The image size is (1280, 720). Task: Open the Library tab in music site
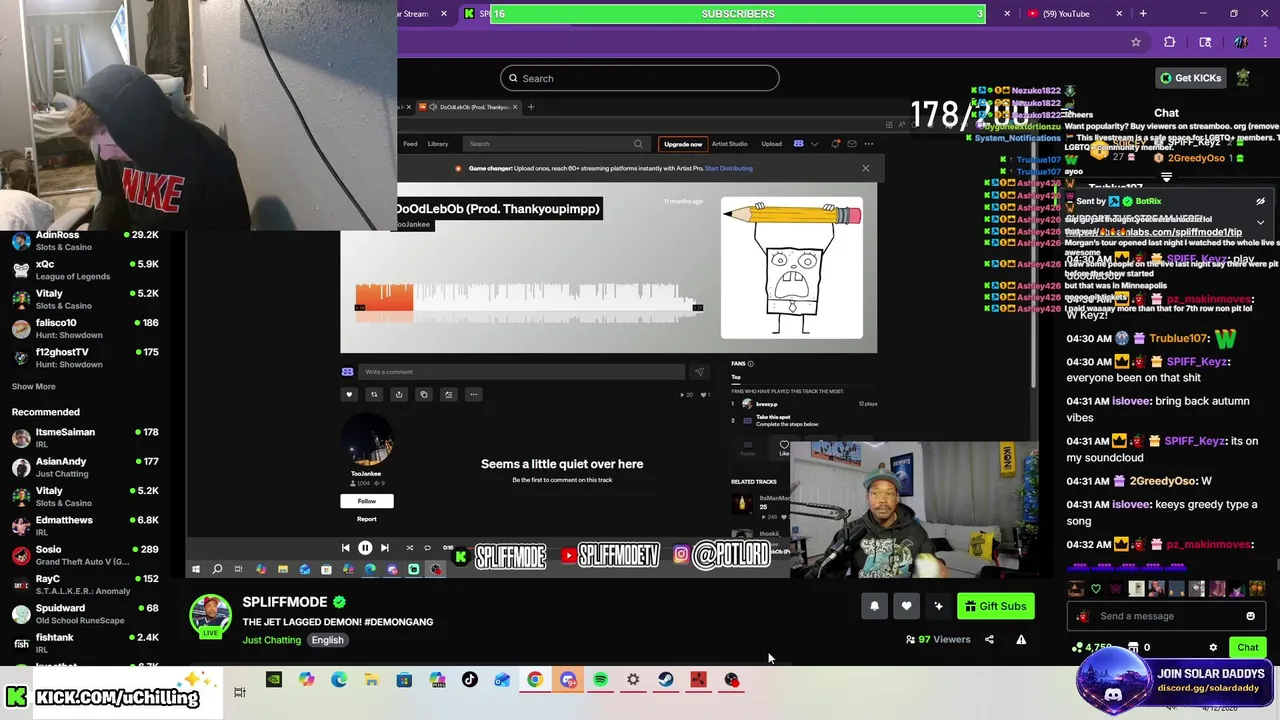coord(438,144)
